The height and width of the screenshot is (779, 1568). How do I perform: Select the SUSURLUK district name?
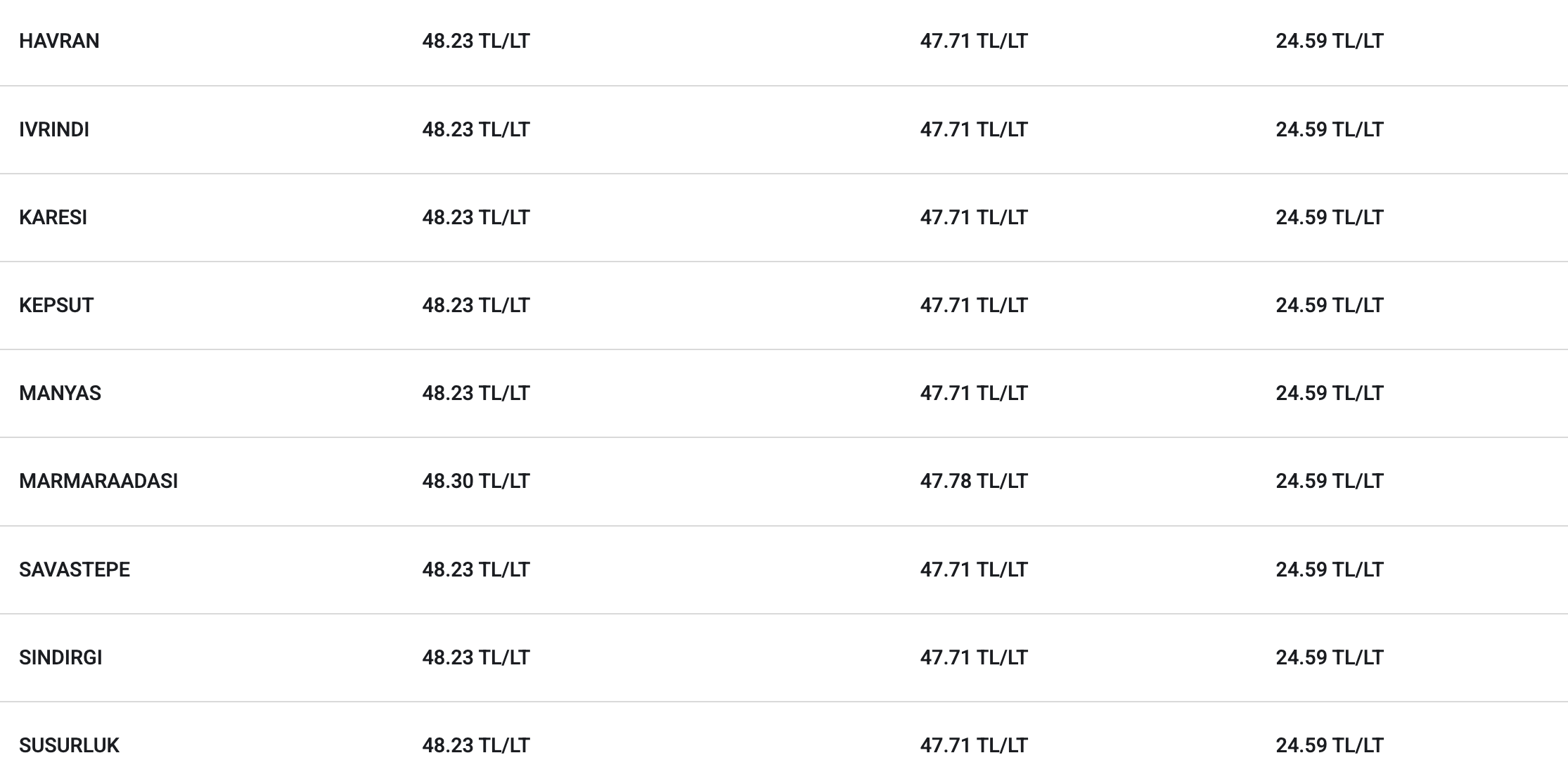pyautogui.click(x=70, y=745)
